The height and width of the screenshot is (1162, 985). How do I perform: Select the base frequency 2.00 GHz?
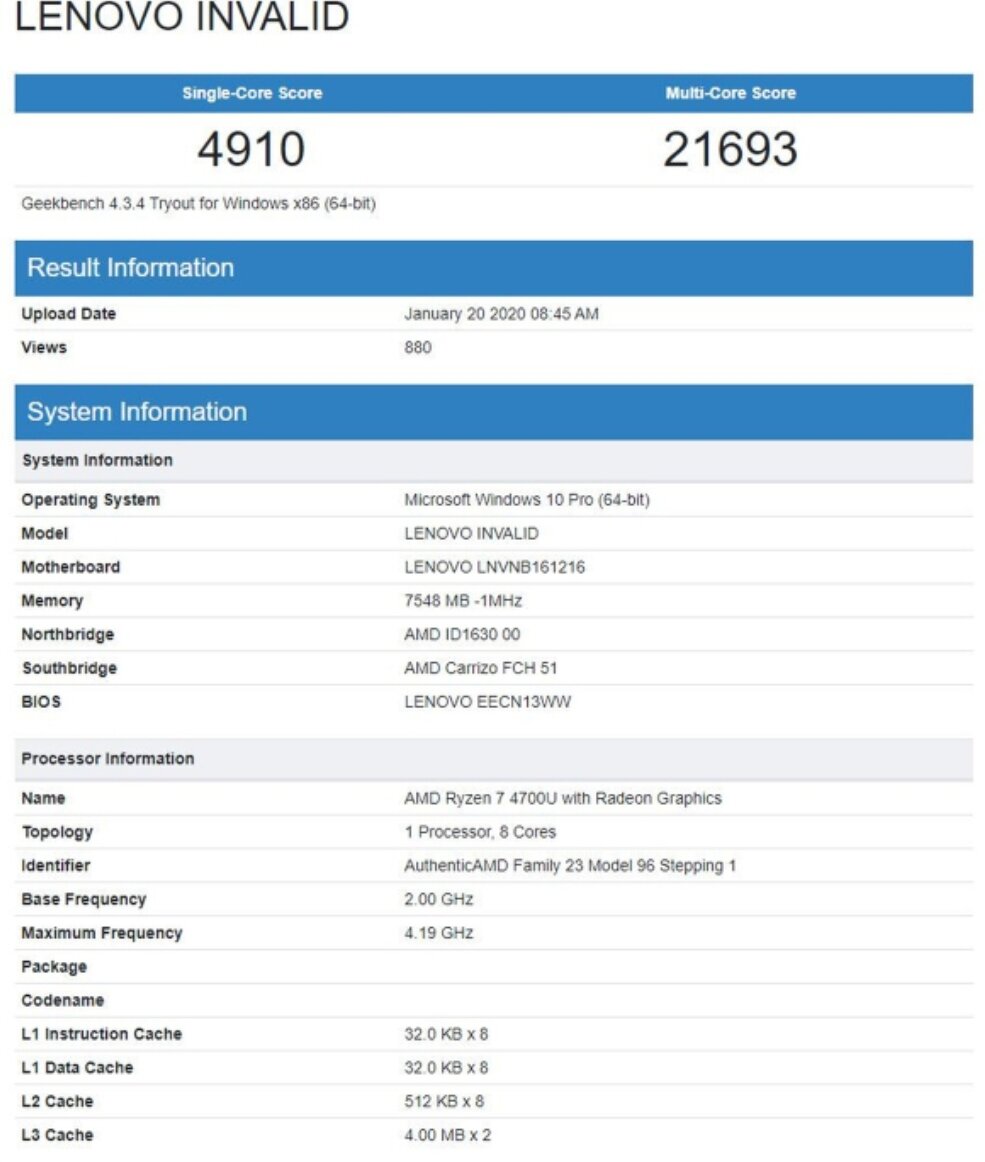[x=438, y=900]
